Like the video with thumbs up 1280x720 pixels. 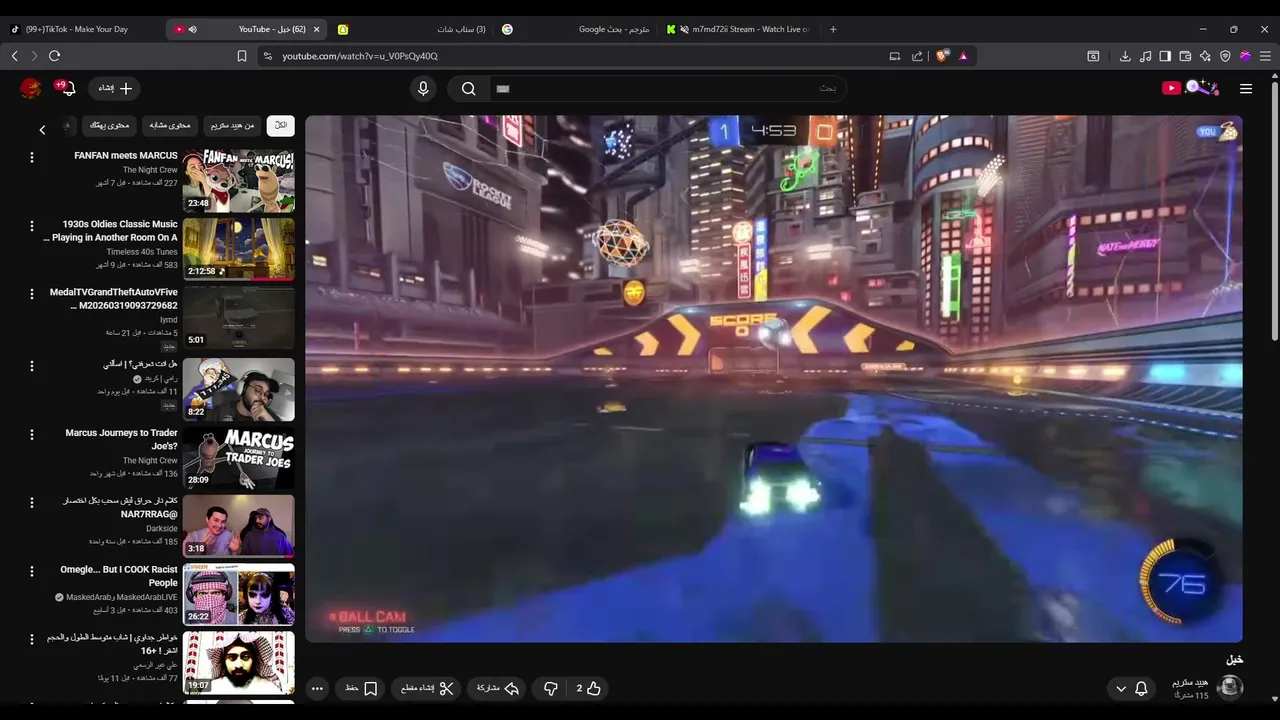pyautogui.click(x=588, y=688)
